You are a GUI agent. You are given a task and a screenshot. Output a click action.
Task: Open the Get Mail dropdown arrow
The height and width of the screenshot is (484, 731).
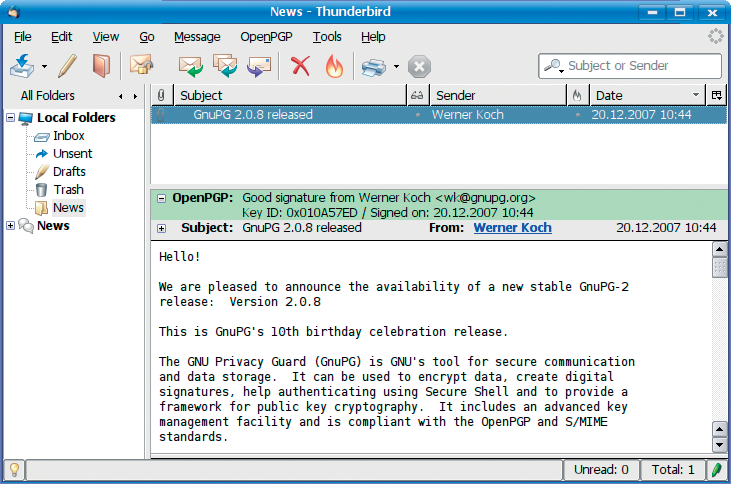[x=44, y=67]
